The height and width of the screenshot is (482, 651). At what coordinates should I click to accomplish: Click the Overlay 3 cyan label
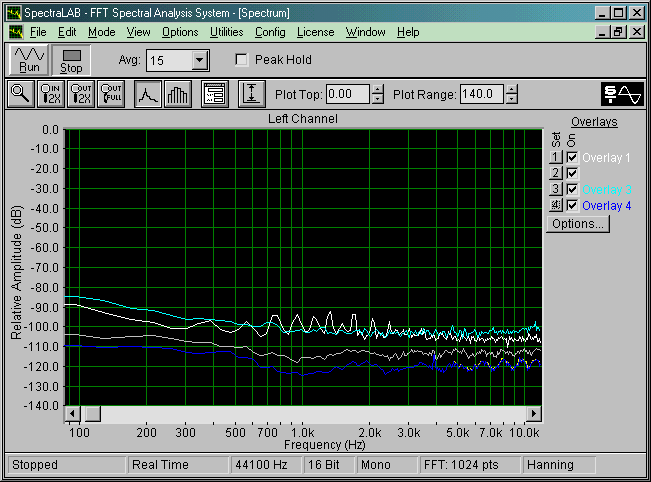pos(607,189)
